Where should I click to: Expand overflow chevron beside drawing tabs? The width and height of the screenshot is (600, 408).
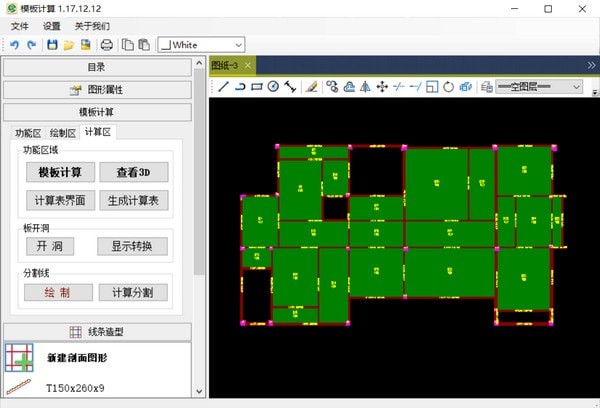point(592,65)
